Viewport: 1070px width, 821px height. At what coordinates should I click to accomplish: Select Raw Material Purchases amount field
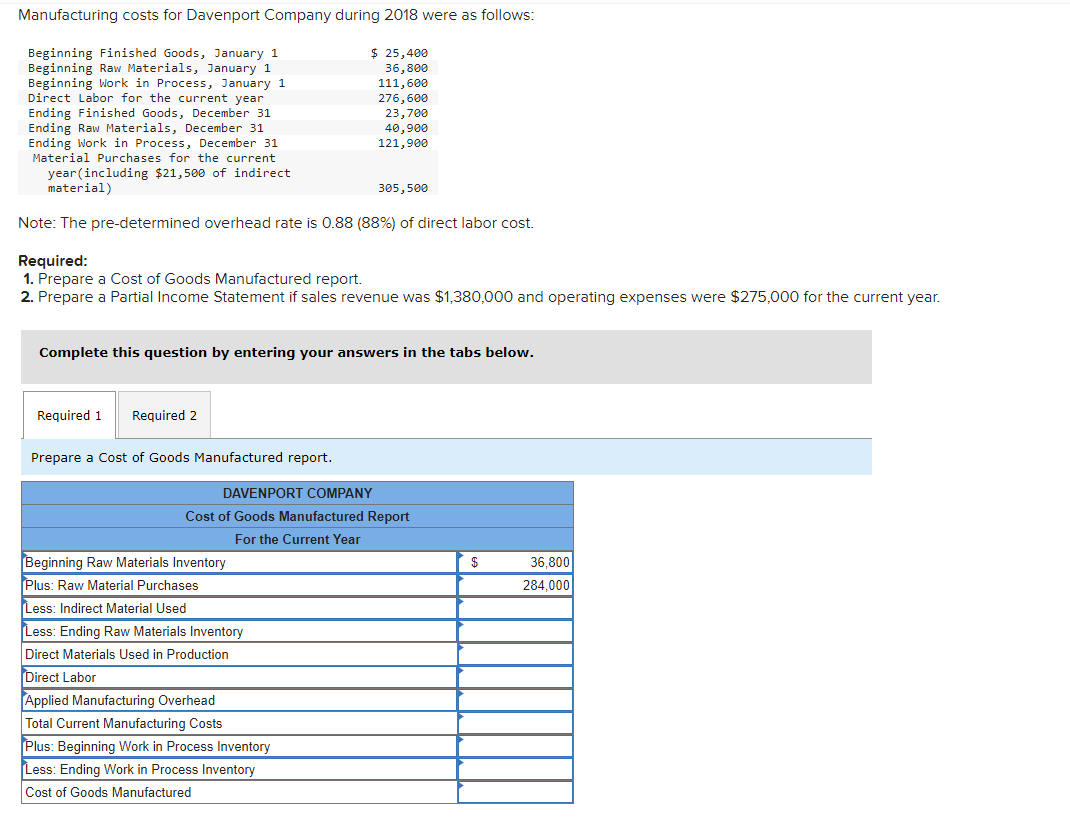[x=515, y=586]
